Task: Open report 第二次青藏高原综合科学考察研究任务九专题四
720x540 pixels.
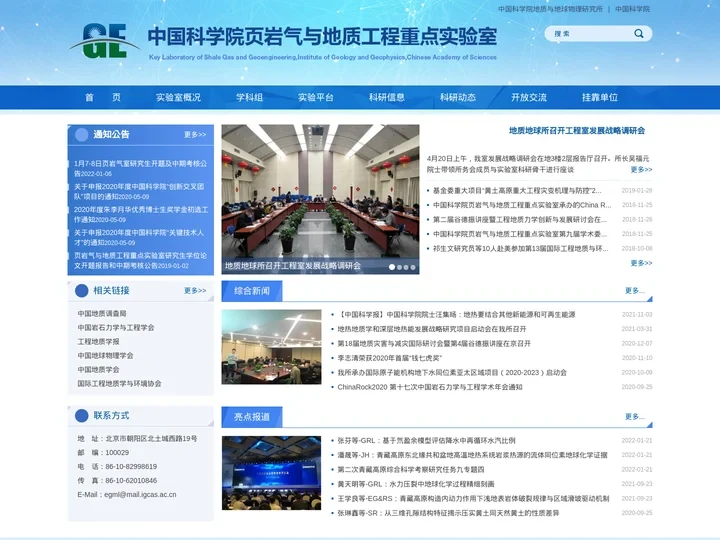Action: (411, 469)
